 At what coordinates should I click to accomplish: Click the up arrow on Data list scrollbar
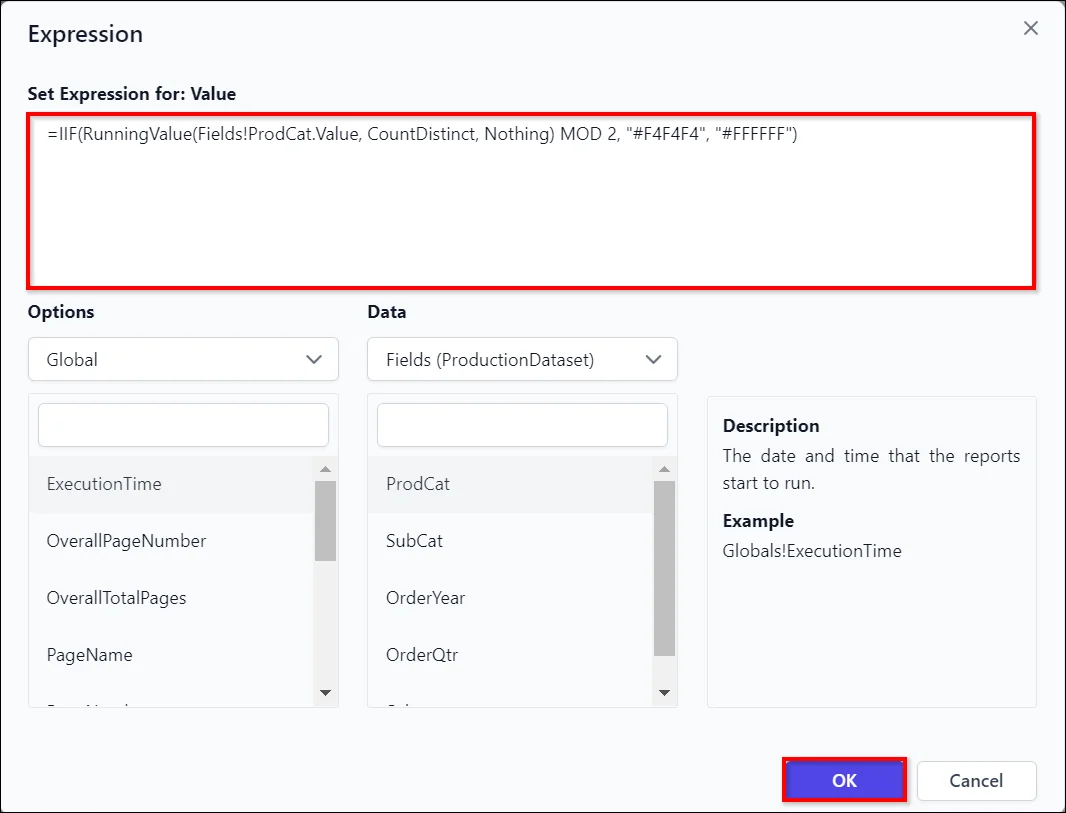click(663, 468)
